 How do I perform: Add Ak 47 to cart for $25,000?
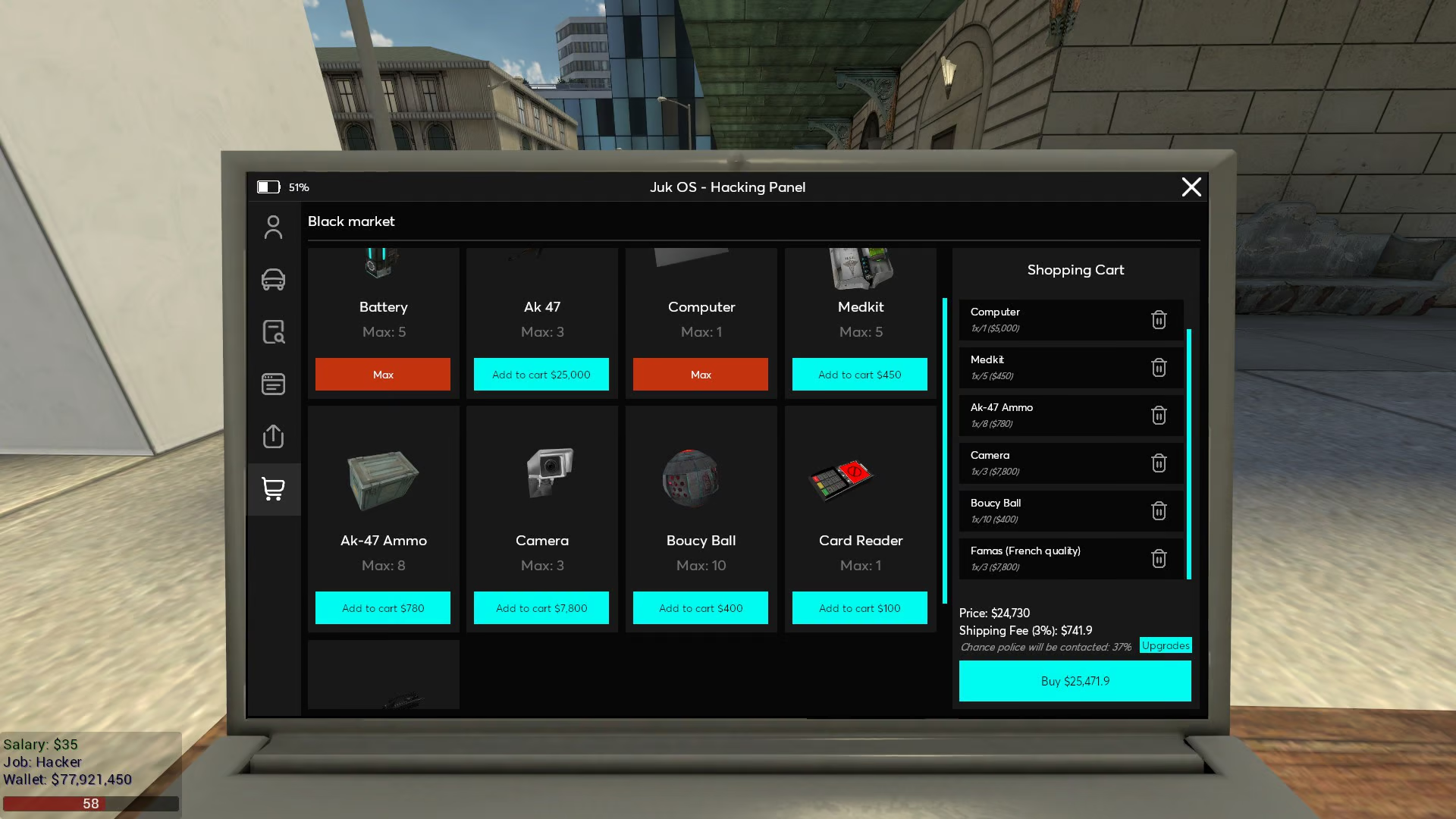[541, 375]
